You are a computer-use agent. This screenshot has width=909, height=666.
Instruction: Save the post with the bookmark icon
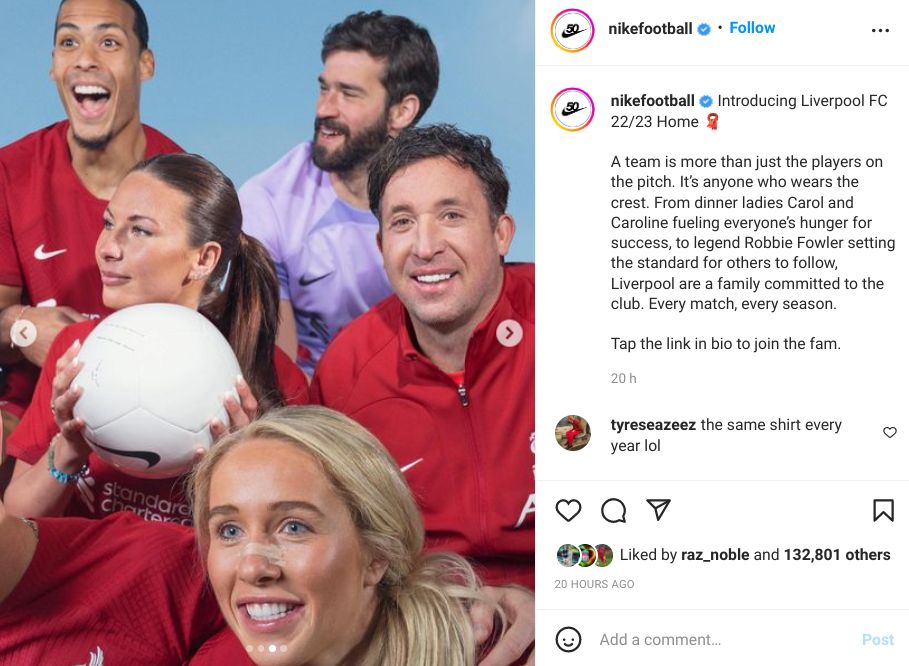(883, 511)
